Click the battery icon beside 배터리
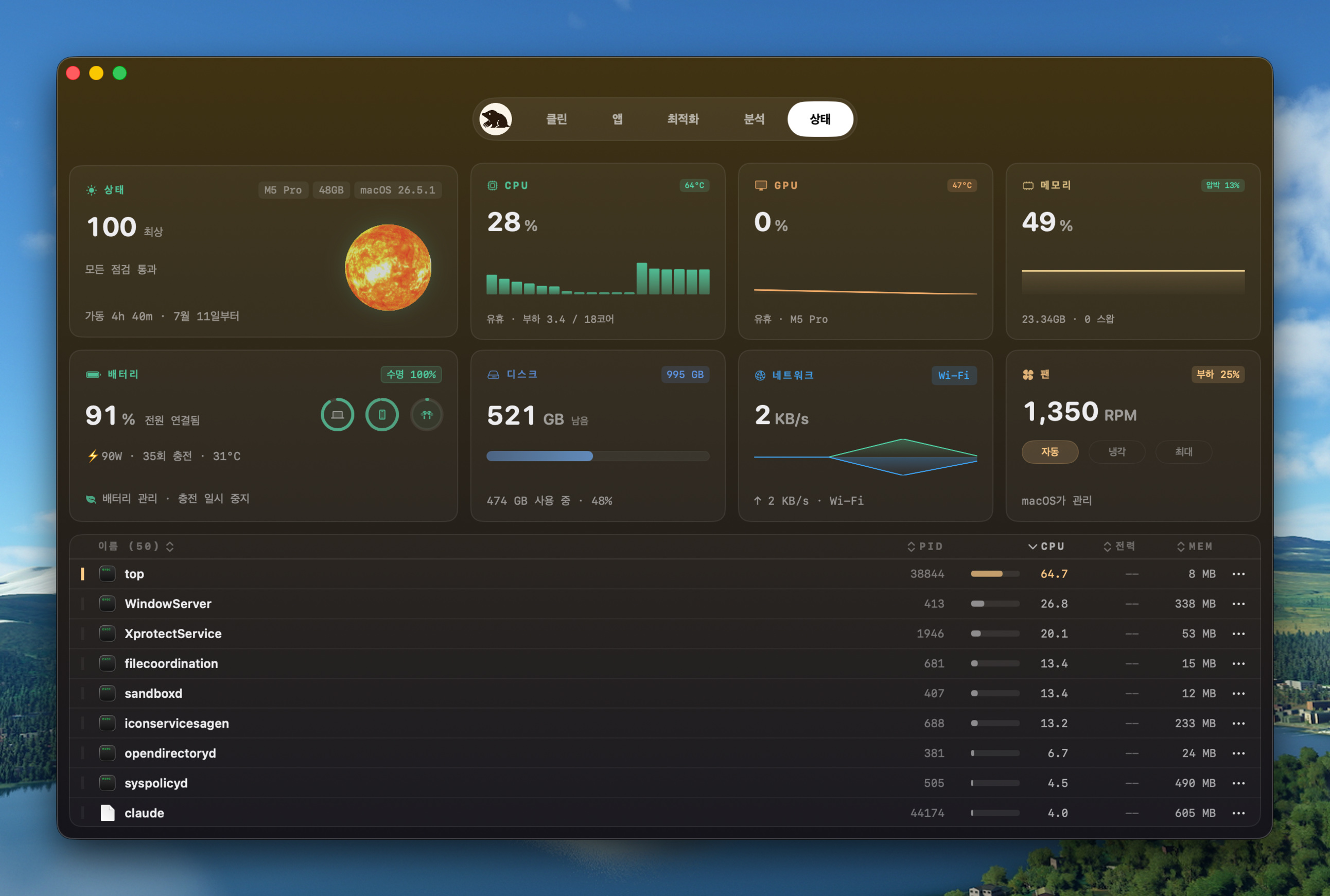The image size is (1330, 896). pos(93,374)
